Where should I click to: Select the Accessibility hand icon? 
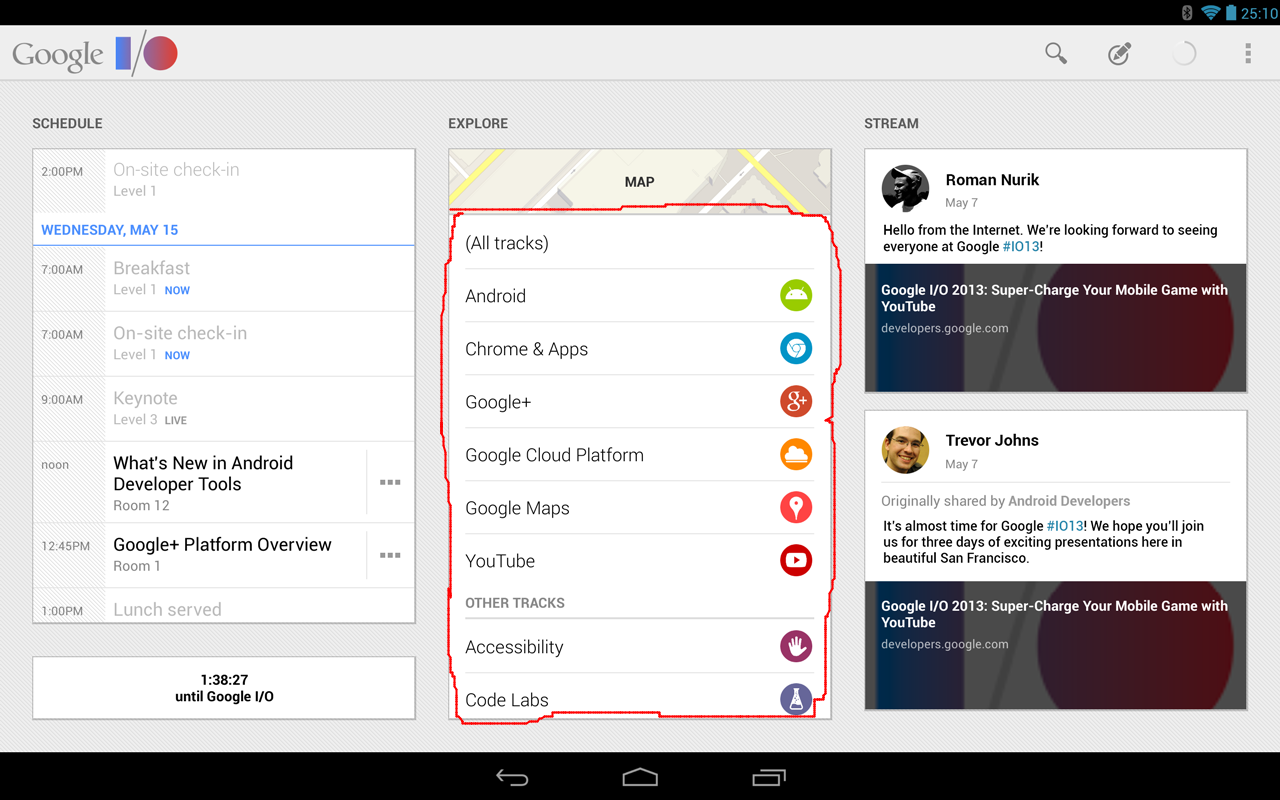(796, 646)
